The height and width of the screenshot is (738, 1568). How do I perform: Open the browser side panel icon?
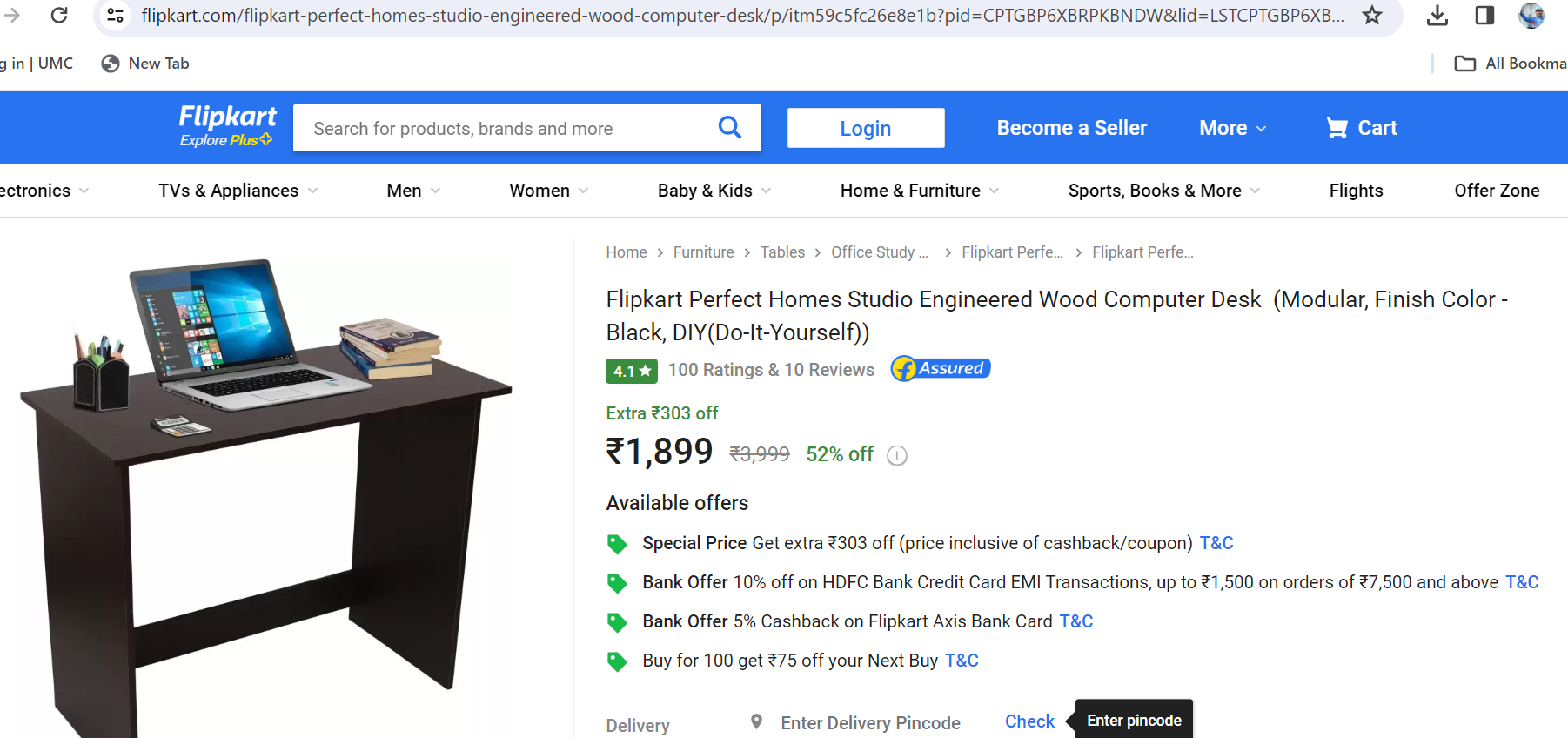click(1484, 15)
